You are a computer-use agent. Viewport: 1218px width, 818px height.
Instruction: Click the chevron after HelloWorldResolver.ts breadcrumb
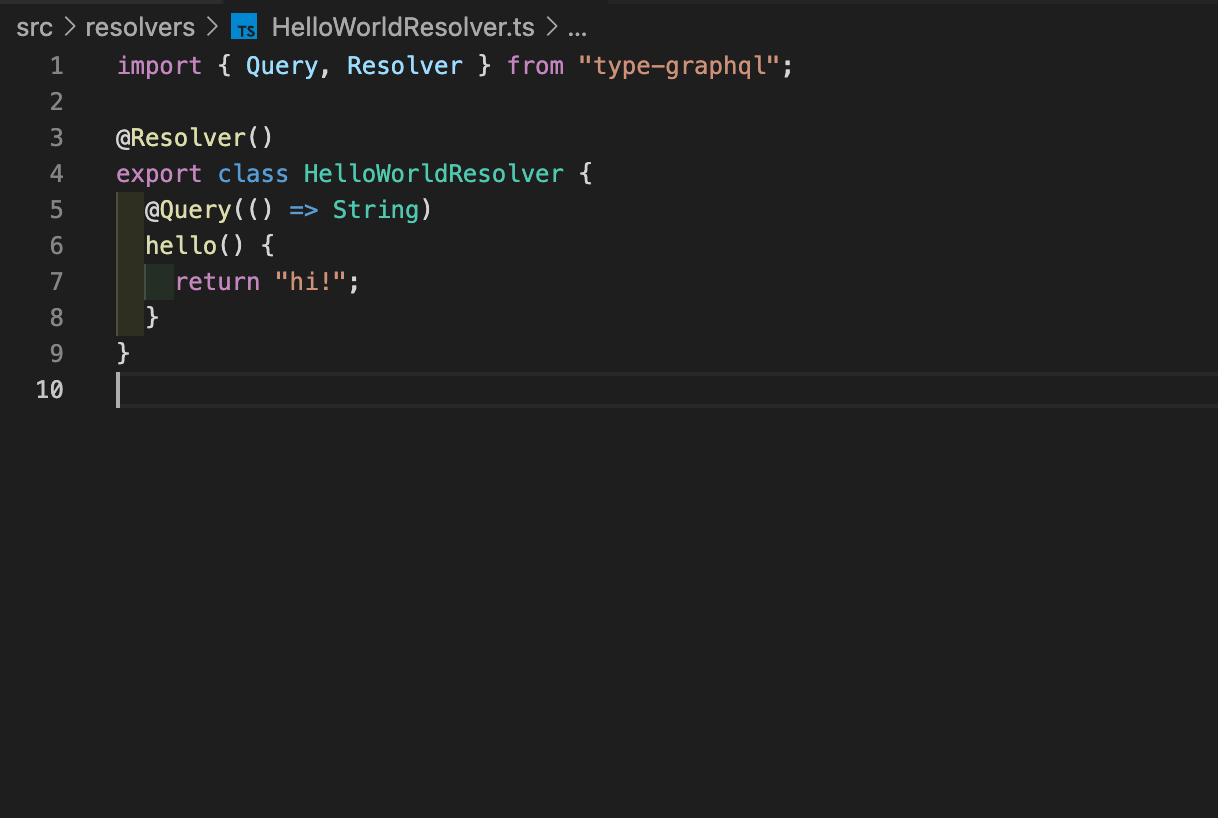point(550,27)
